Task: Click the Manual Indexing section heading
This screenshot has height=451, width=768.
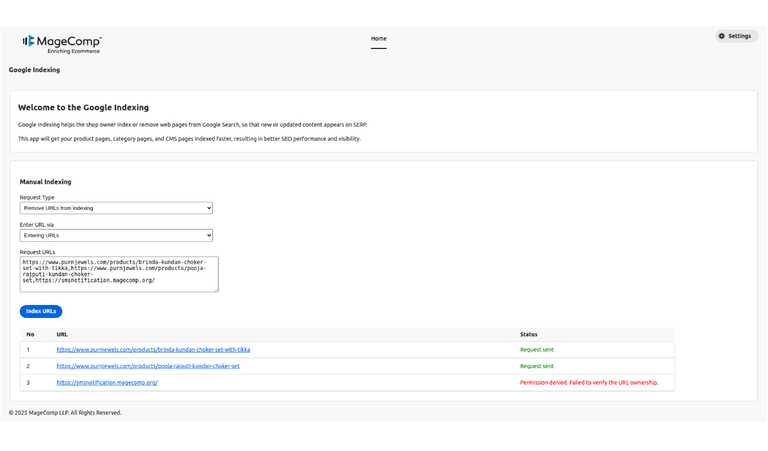Action: 45,182
